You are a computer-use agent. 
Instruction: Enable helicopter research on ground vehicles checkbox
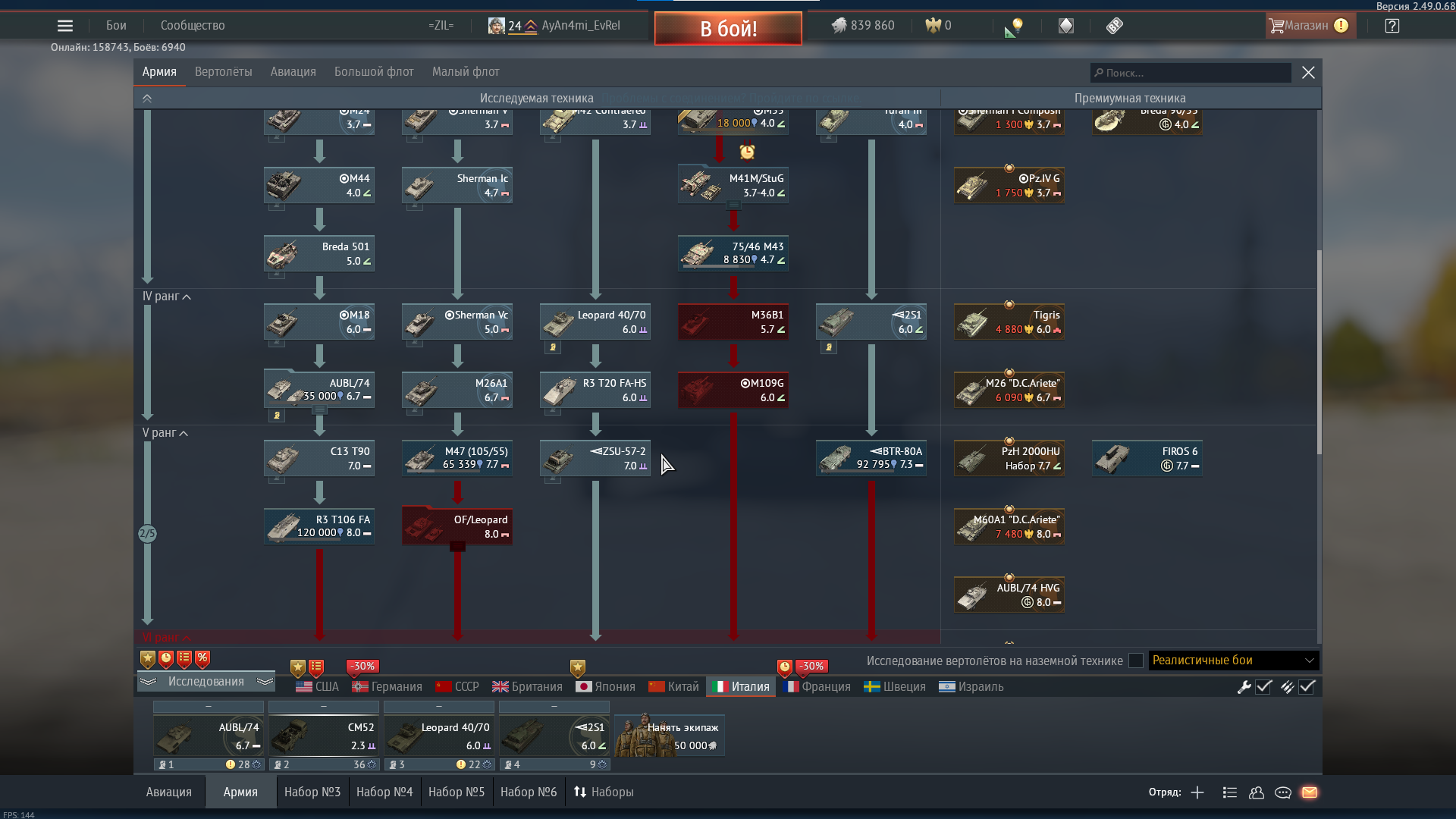(1135, 661)
